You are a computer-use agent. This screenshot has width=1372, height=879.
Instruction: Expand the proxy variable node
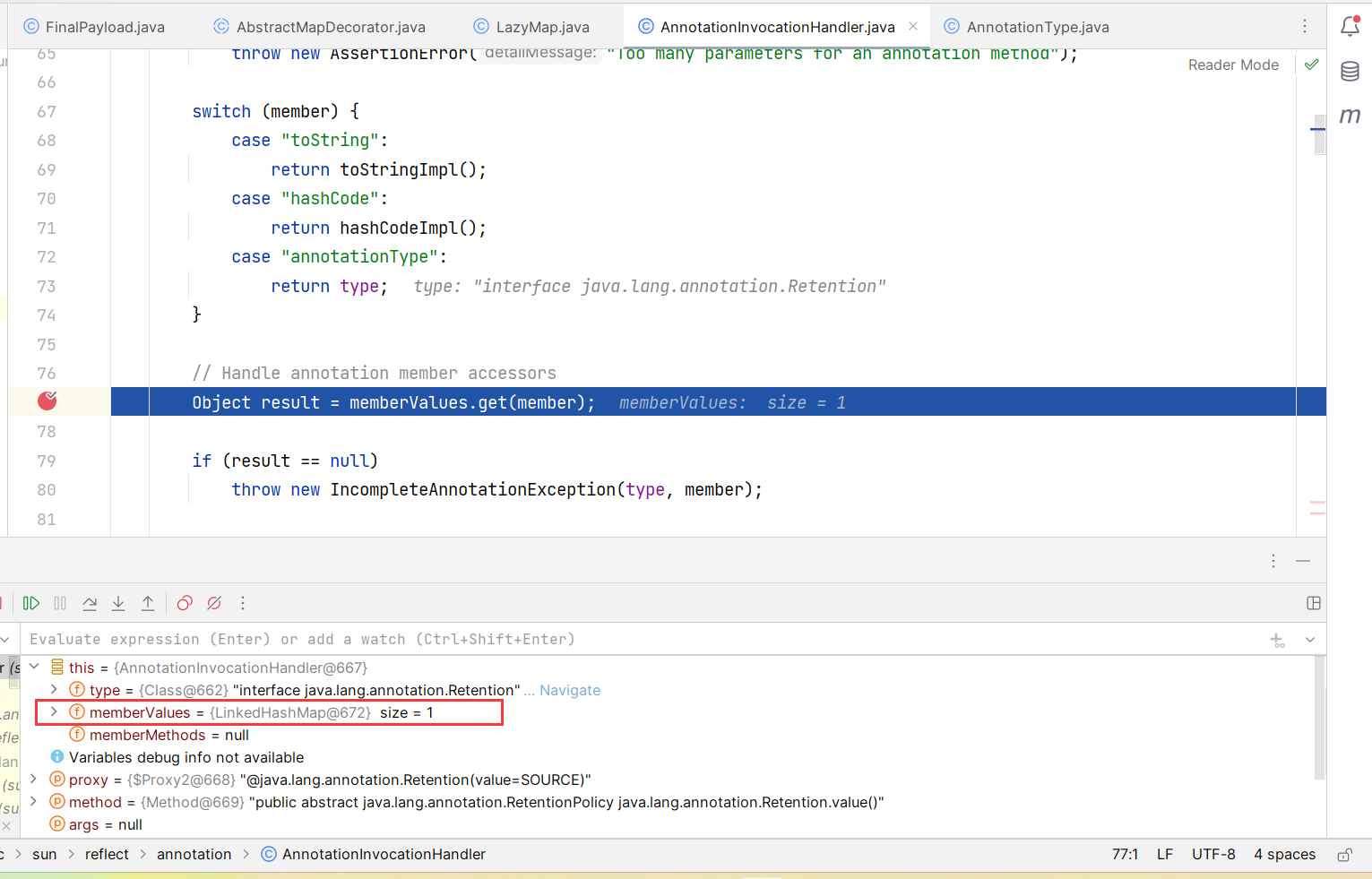click(x=34, y=780)
